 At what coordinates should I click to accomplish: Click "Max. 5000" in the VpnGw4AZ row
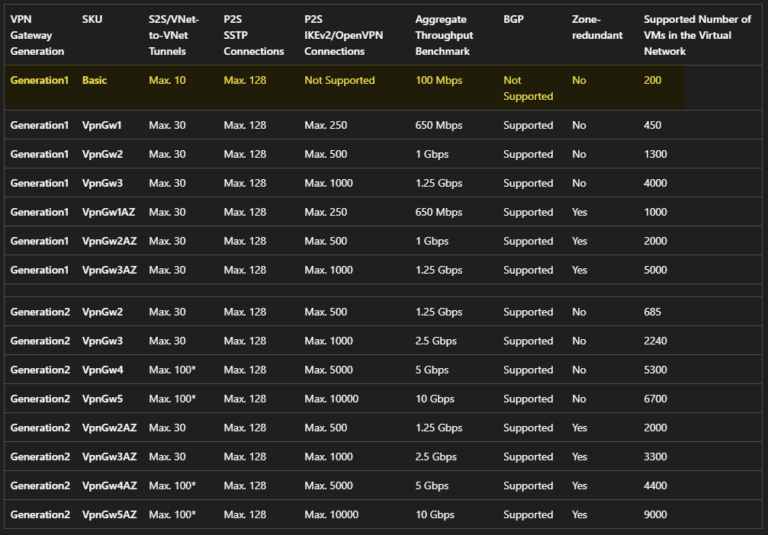click(329, 486)
